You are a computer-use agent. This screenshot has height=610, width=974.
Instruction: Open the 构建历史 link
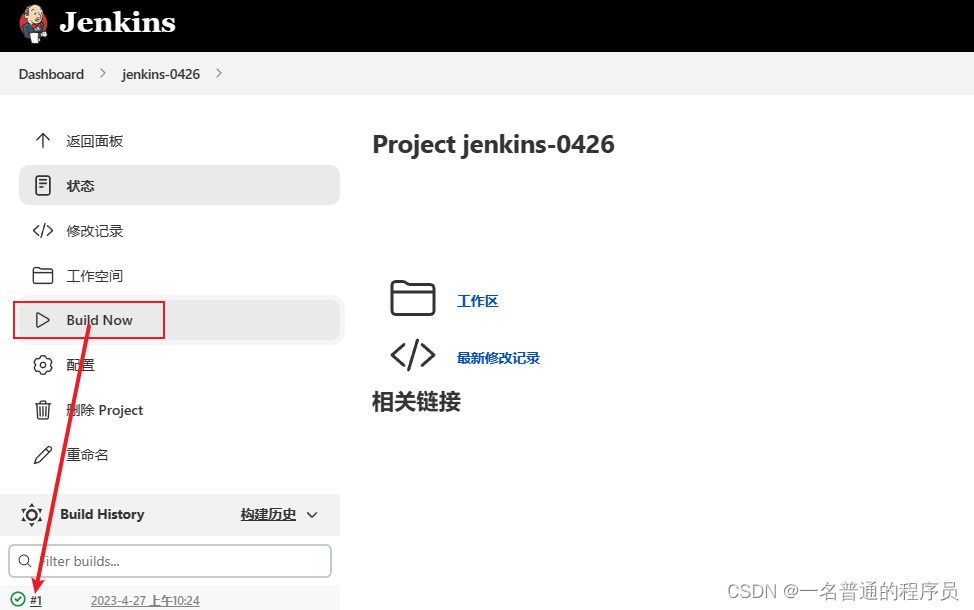[x=268, y=514]
